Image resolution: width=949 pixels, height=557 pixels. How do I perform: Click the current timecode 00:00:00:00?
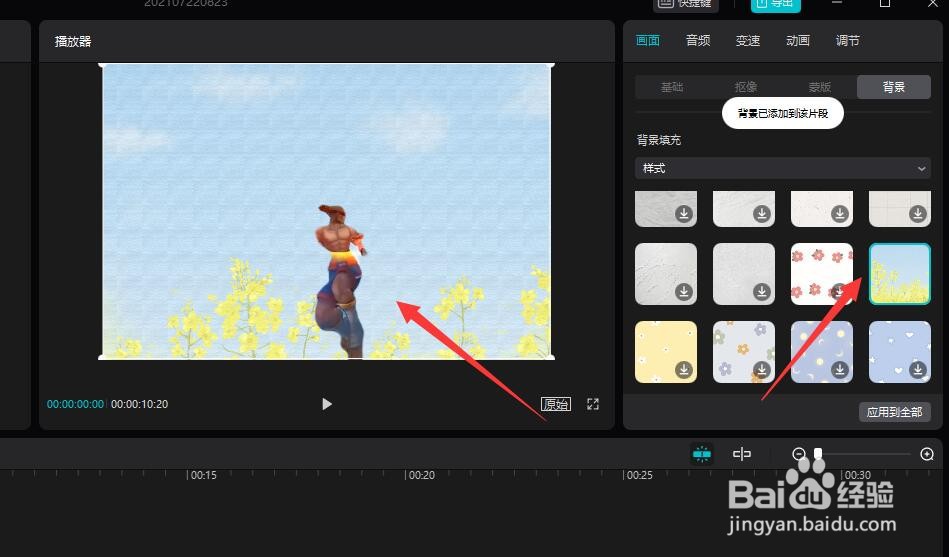[76, 404]
